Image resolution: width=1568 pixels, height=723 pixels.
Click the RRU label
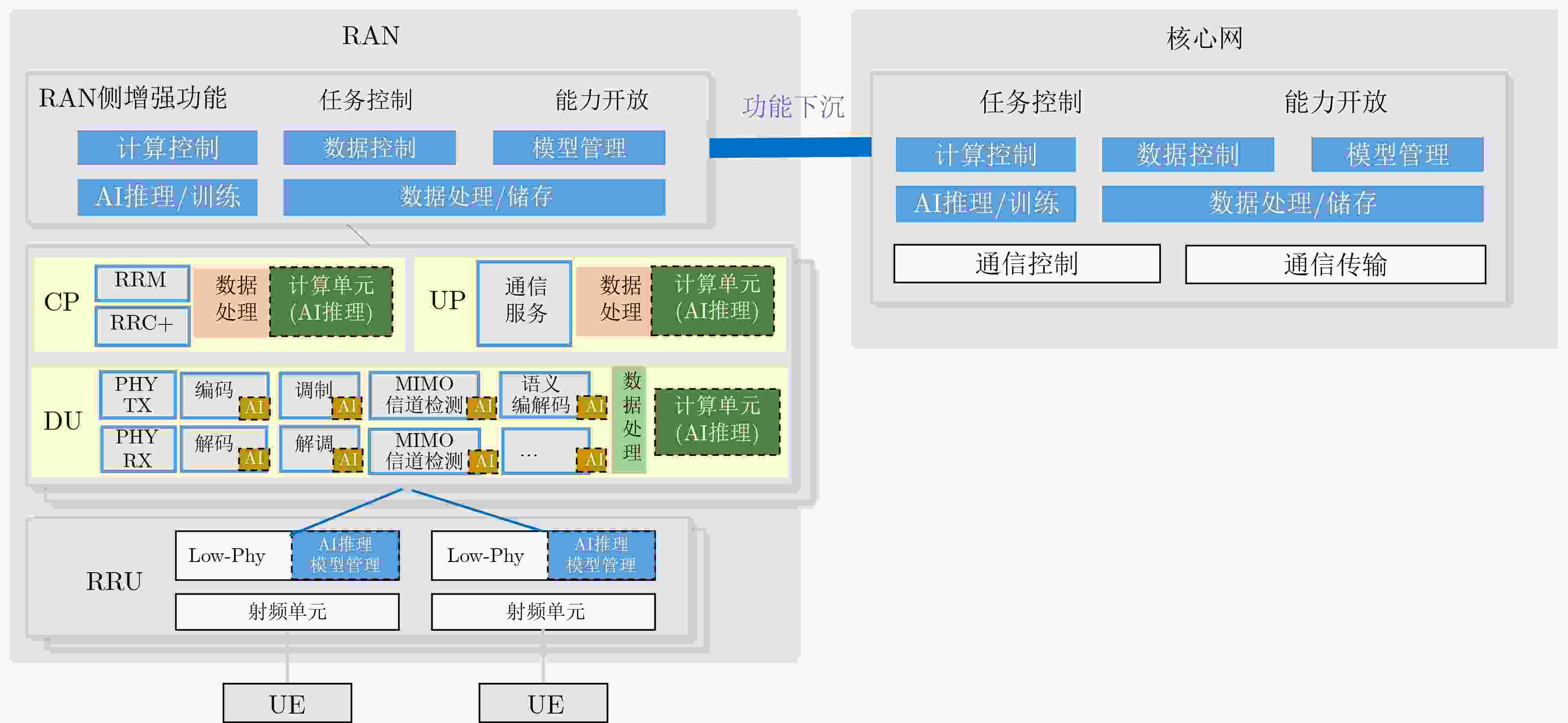(x=114, y=582)
